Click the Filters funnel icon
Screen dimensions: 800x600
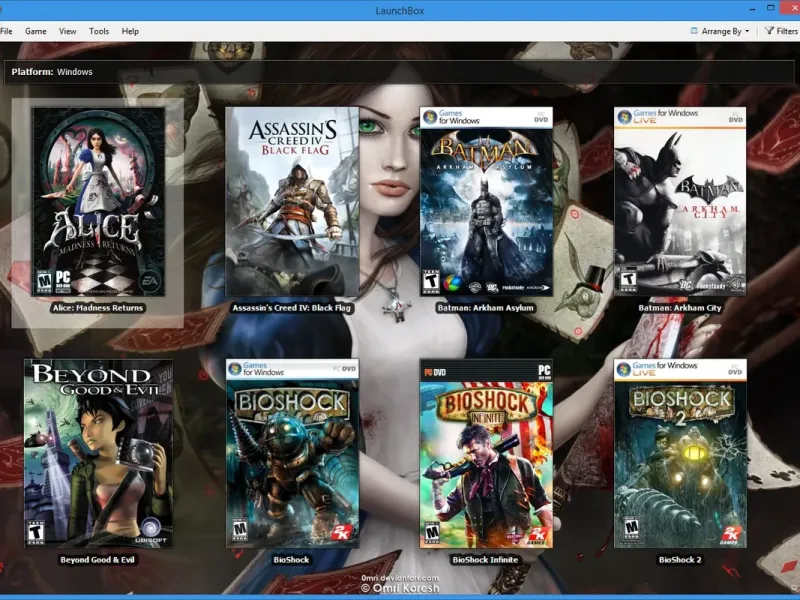click(x=769, y=31)
